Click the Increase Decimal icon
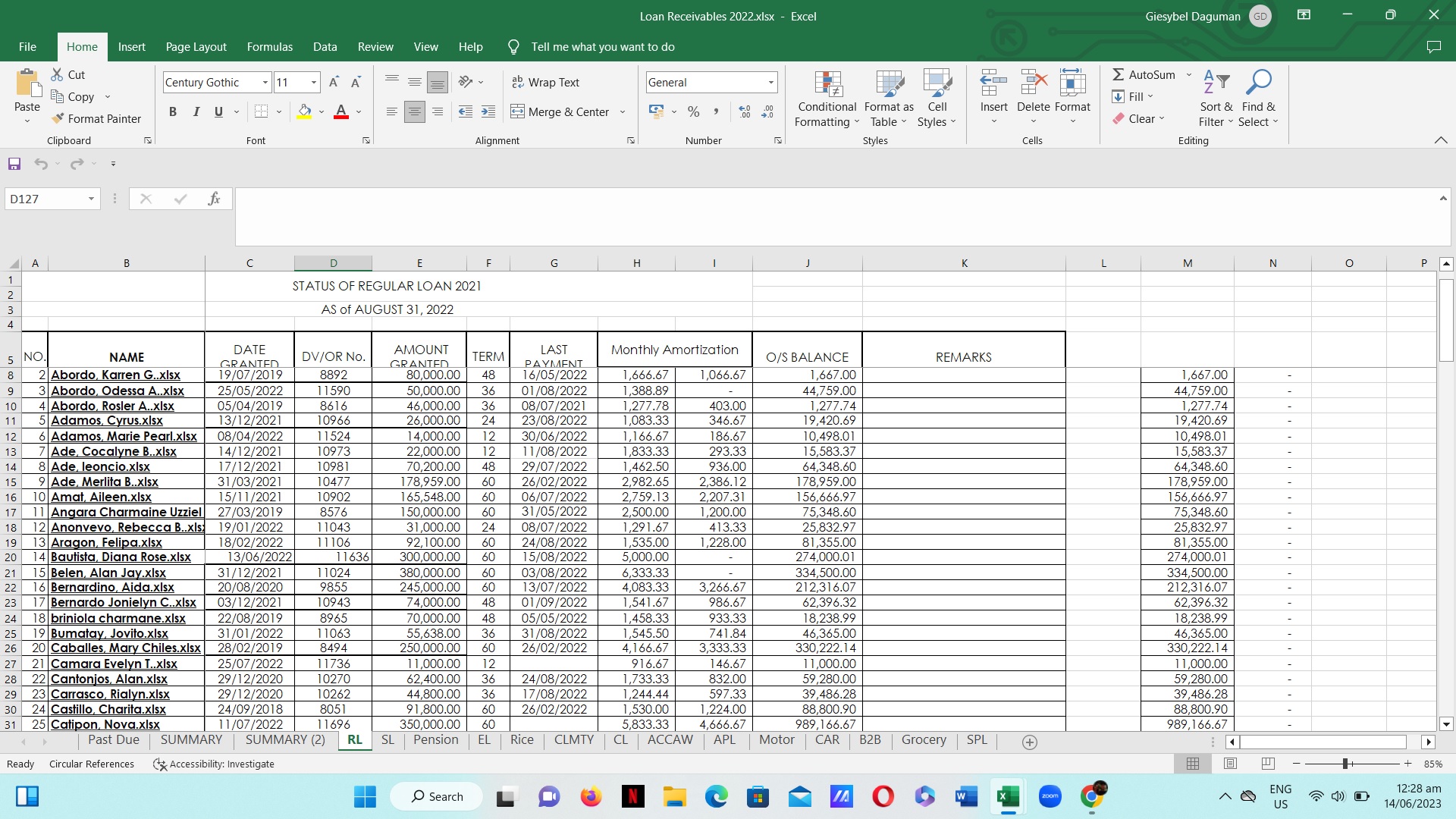Screen dimensions: 1456x819 click(x=745, y=112)
